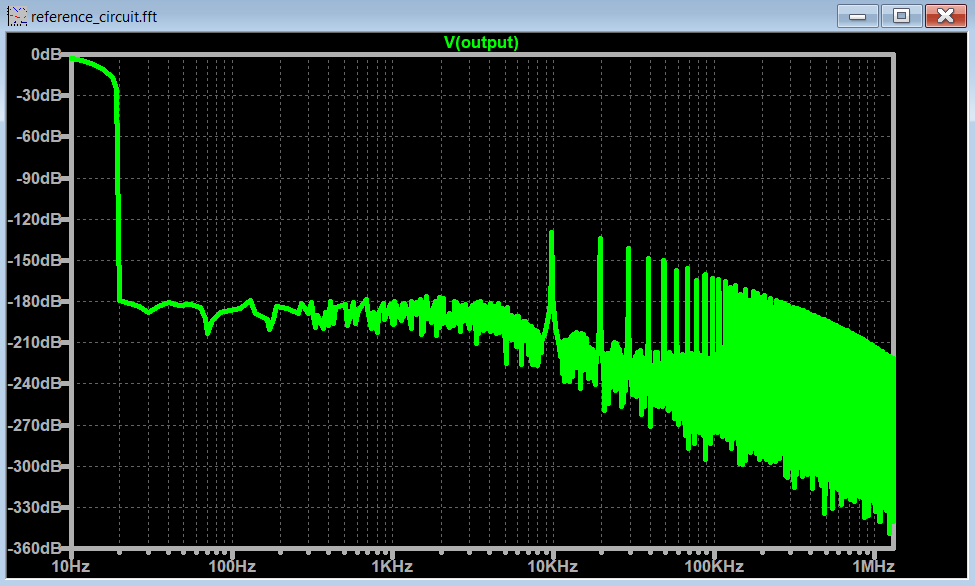Click the 10Hz horizontal axis label
Viewport: 975px width, 586px height.
point(71,566)
